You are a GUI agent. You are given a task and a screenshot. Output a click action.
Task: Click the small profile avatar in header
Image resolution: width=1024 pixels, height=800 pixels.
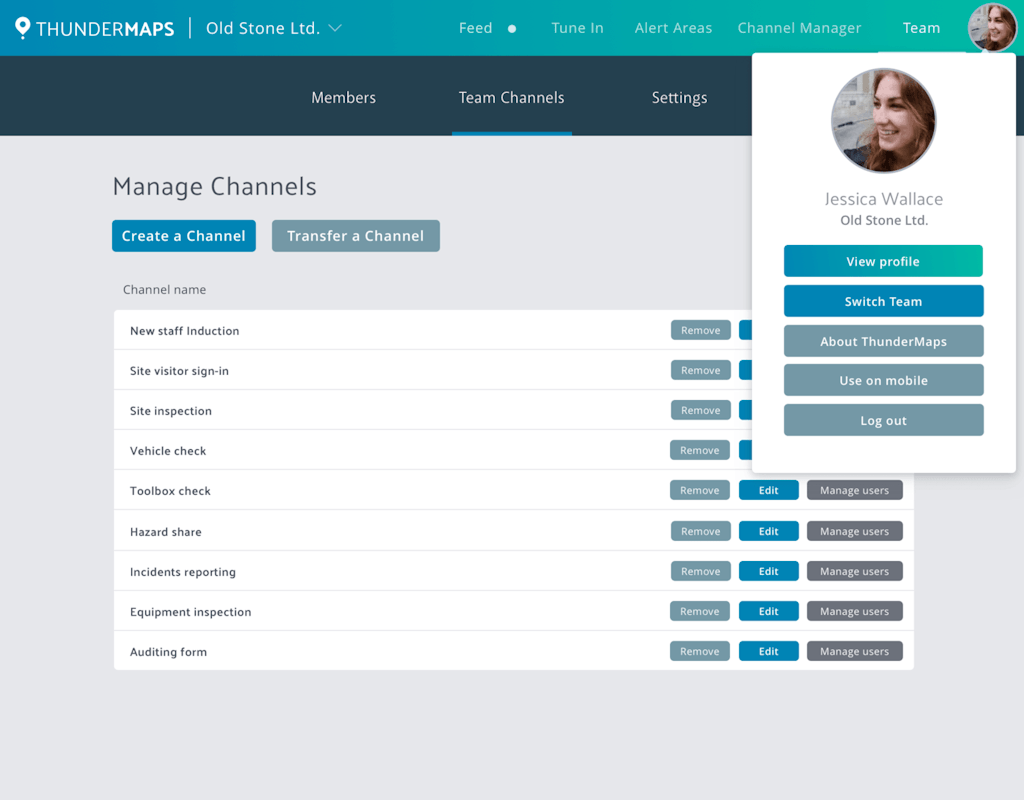click(992, 27)
